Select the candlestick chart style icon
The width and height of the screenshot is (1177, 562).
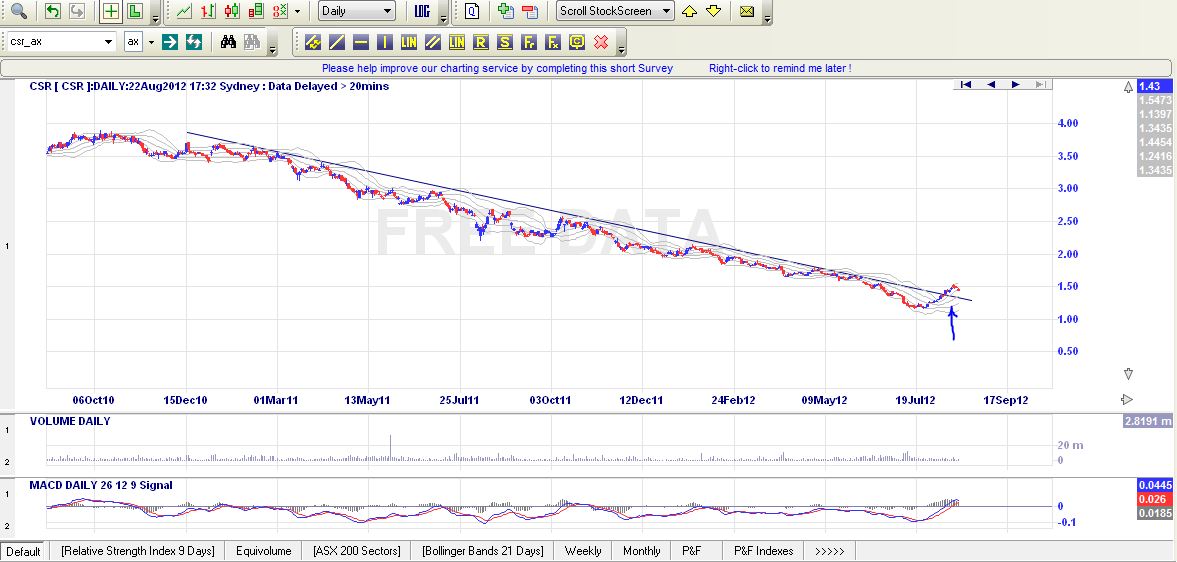click(232, 11)
